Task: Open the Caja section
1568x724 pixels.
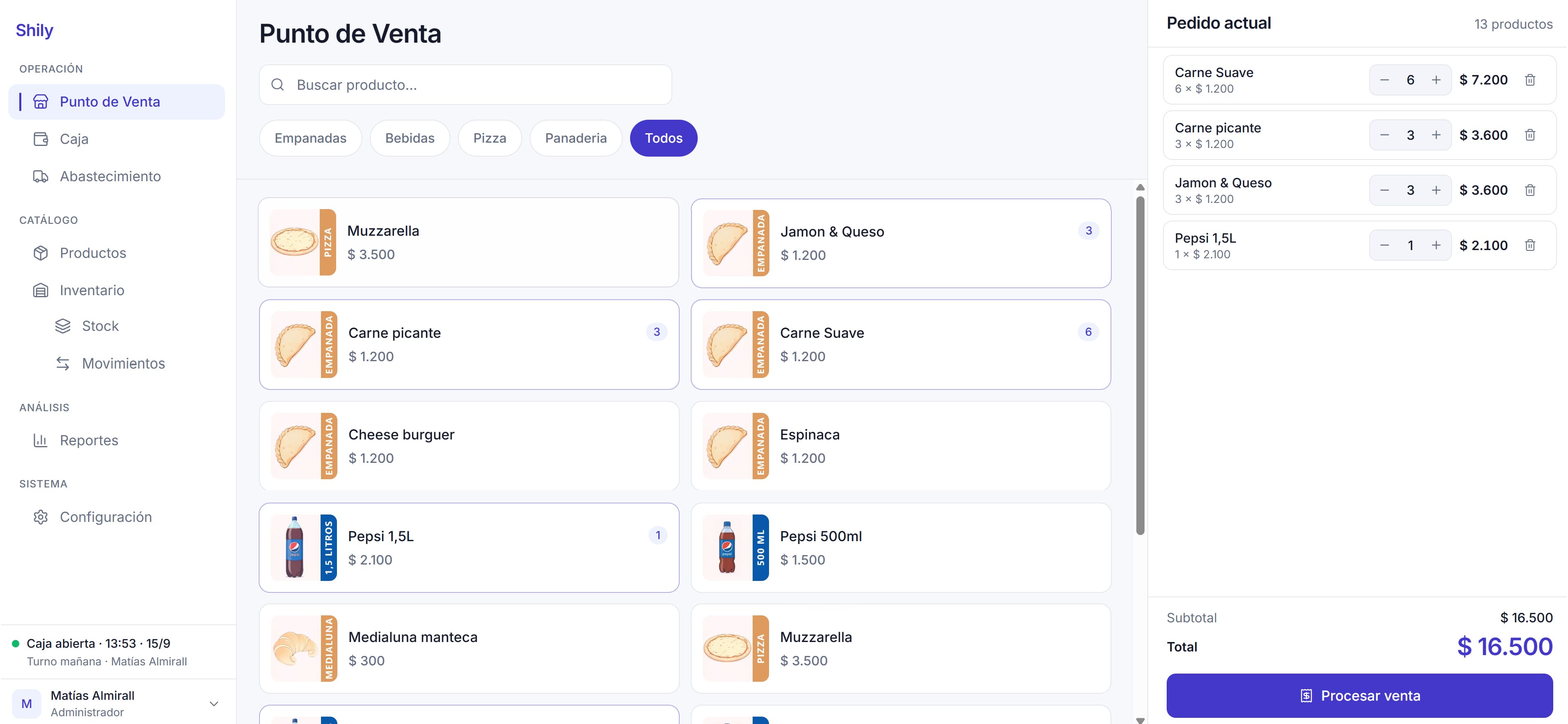Action: click(116, 139)
